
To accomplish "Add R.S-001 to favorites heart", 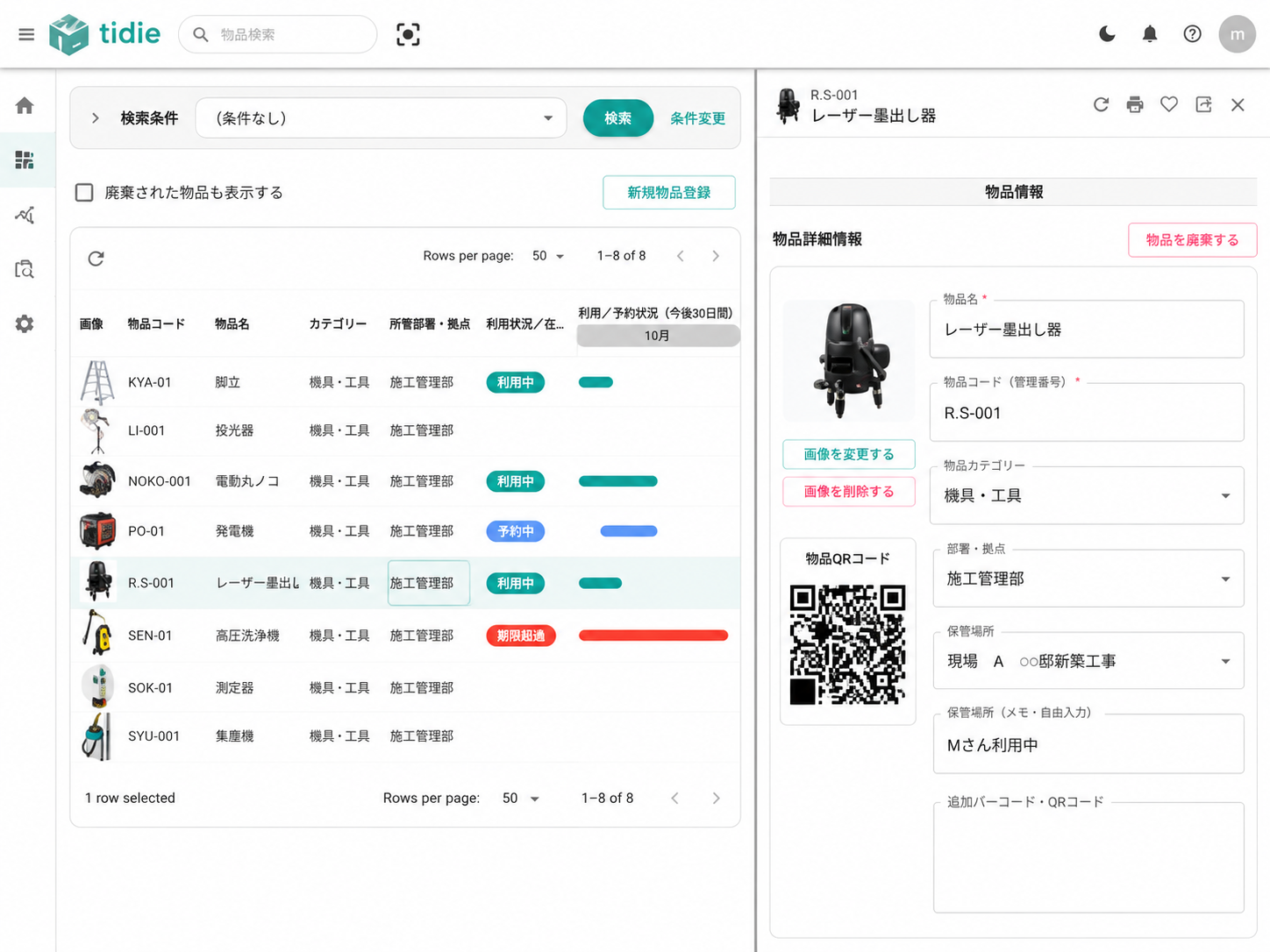I will [1169, 105].
